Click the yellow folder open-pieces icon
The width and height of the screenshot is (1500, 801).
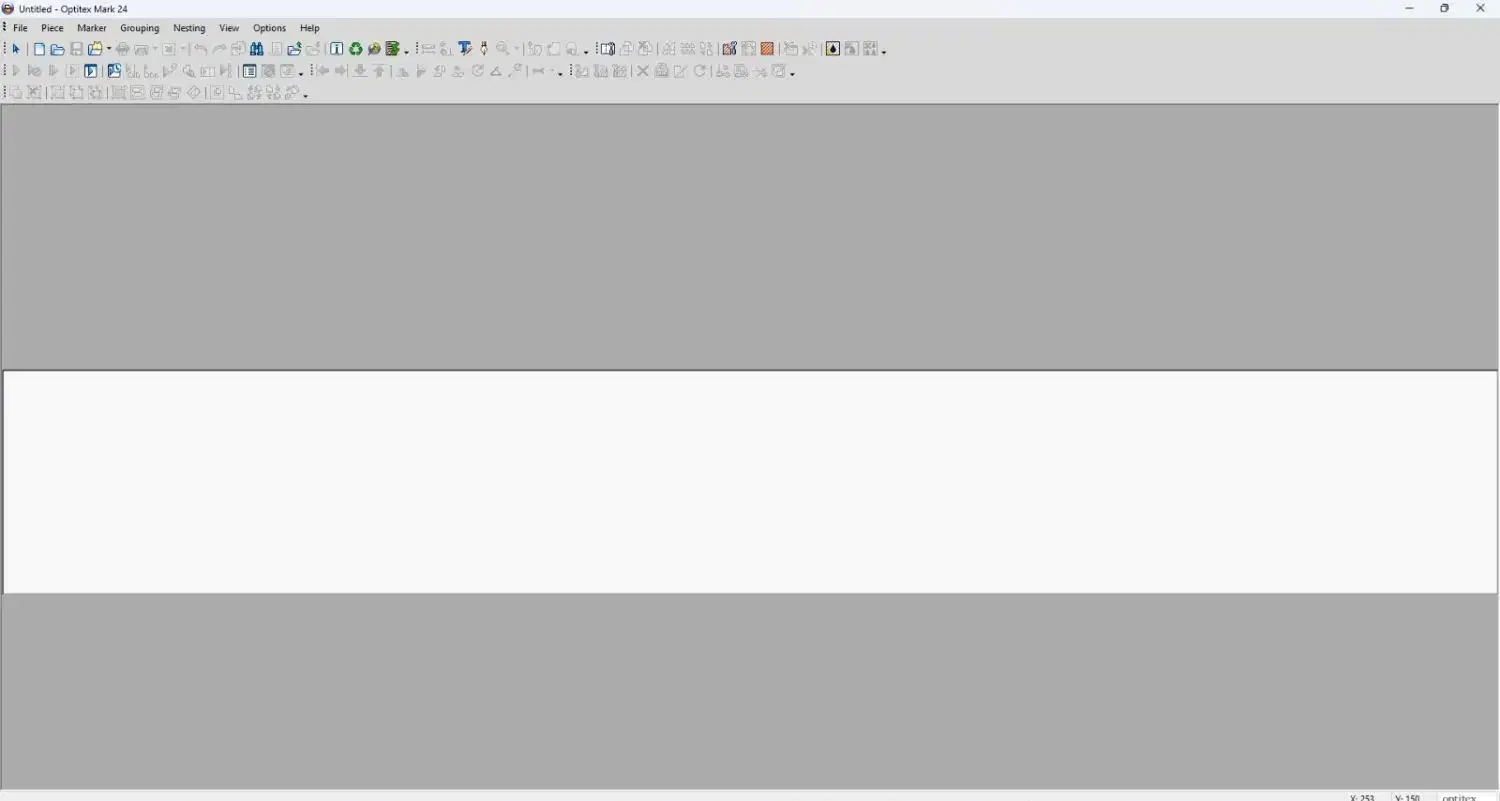pyautogui.click(x=95, y=49)
